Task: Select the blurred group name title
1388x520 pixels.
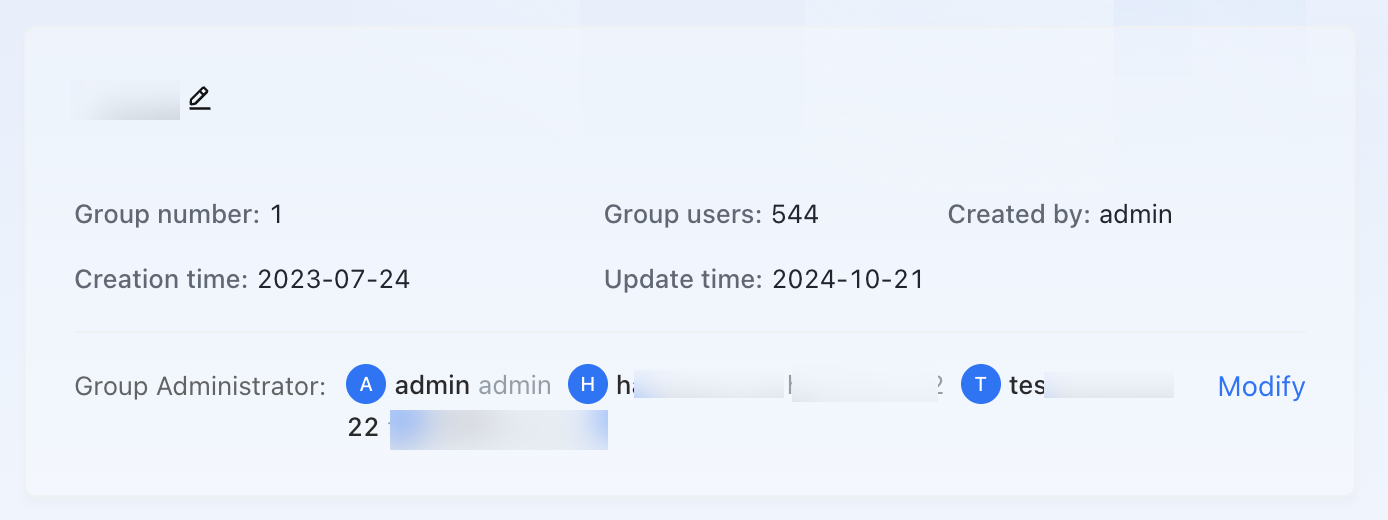Action: click(126, 100)
